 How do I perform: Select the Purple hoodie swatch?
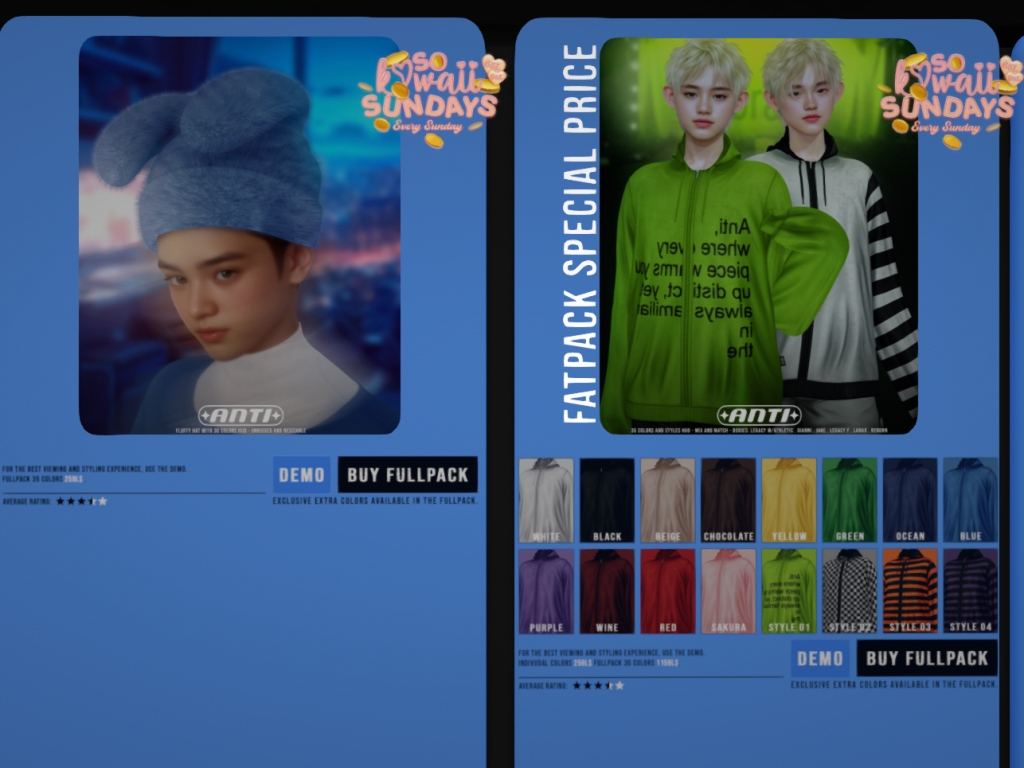[x=546, y=591]
